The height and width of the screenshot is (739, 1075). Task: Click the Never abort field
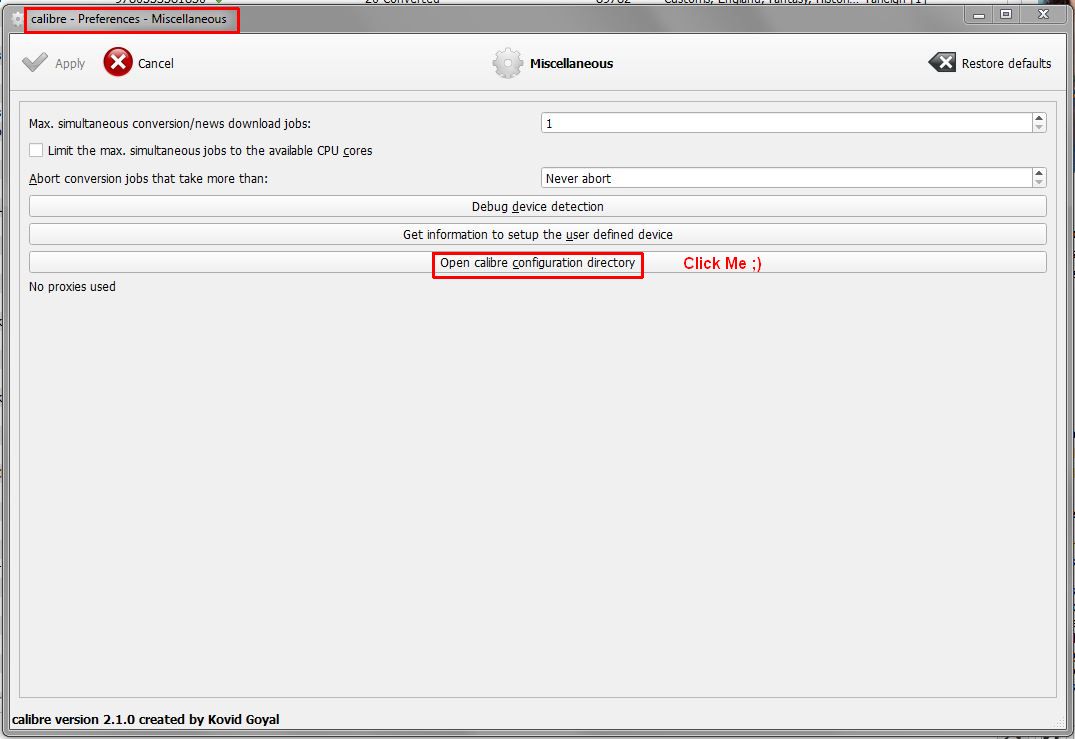786,178
